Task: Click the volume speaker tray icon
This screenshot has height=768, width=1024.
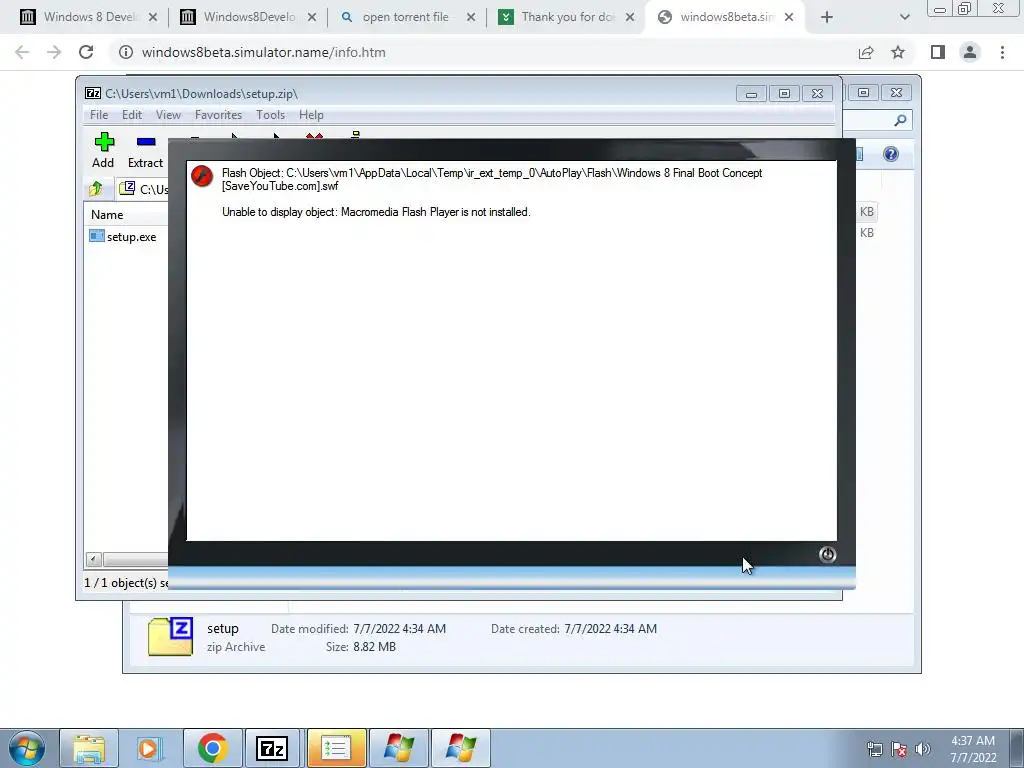Action: [923, 749]
